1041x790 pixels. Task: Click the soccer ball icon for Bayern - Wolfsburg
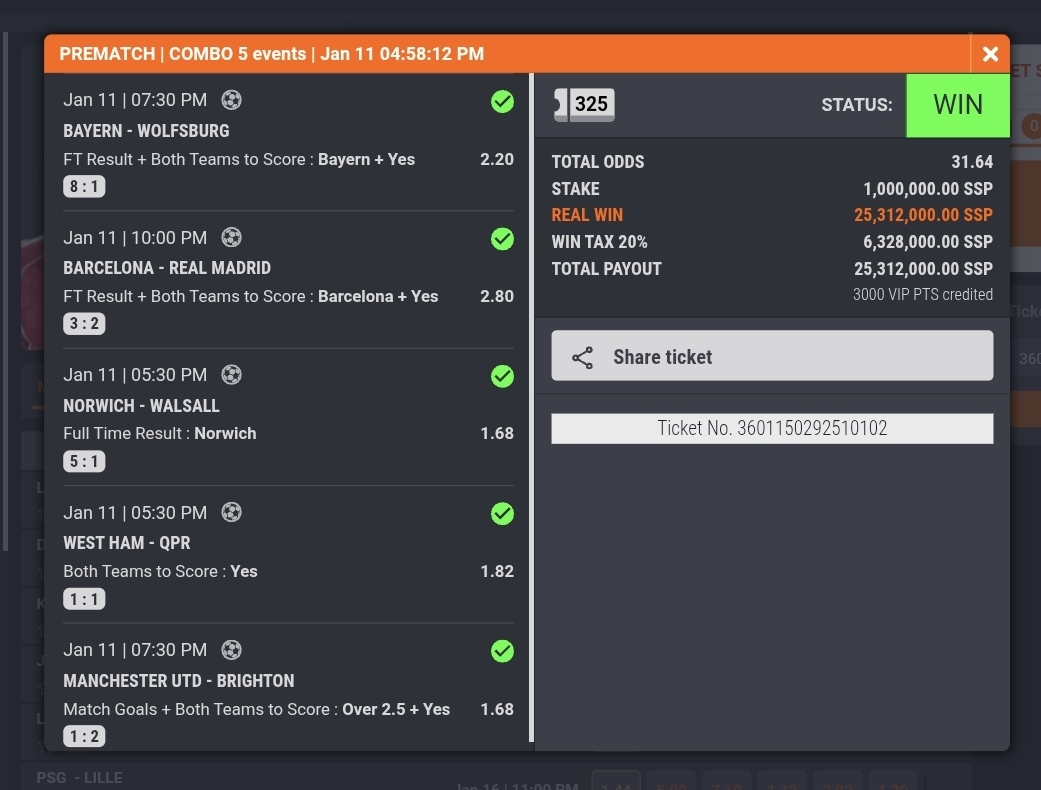pyautogui.click(x=231, y=100)
